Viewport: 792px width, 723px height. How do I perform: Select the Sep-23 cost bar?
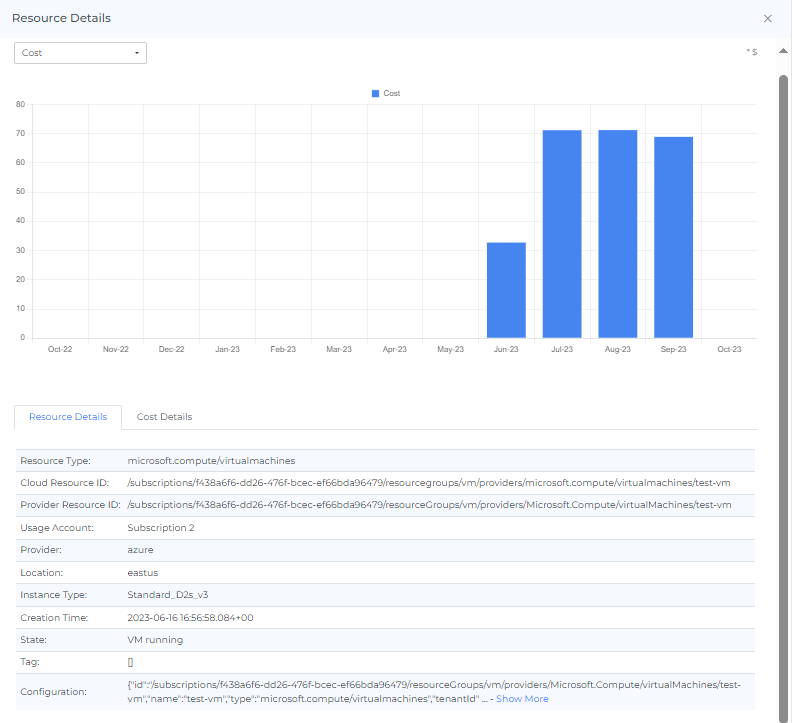[x=673, y=237]
